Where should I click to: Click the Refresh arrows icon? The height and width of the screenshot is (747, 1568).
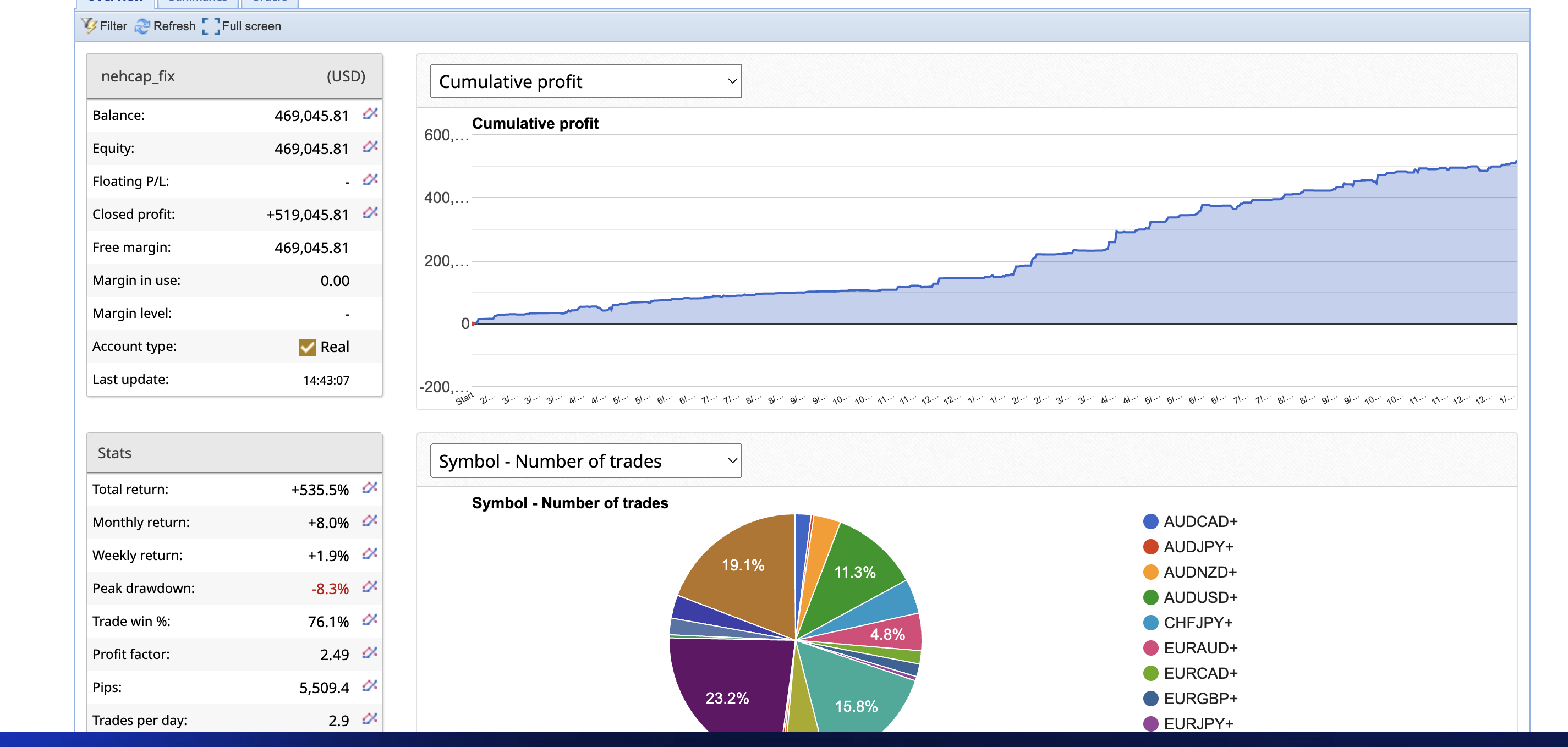142,26
